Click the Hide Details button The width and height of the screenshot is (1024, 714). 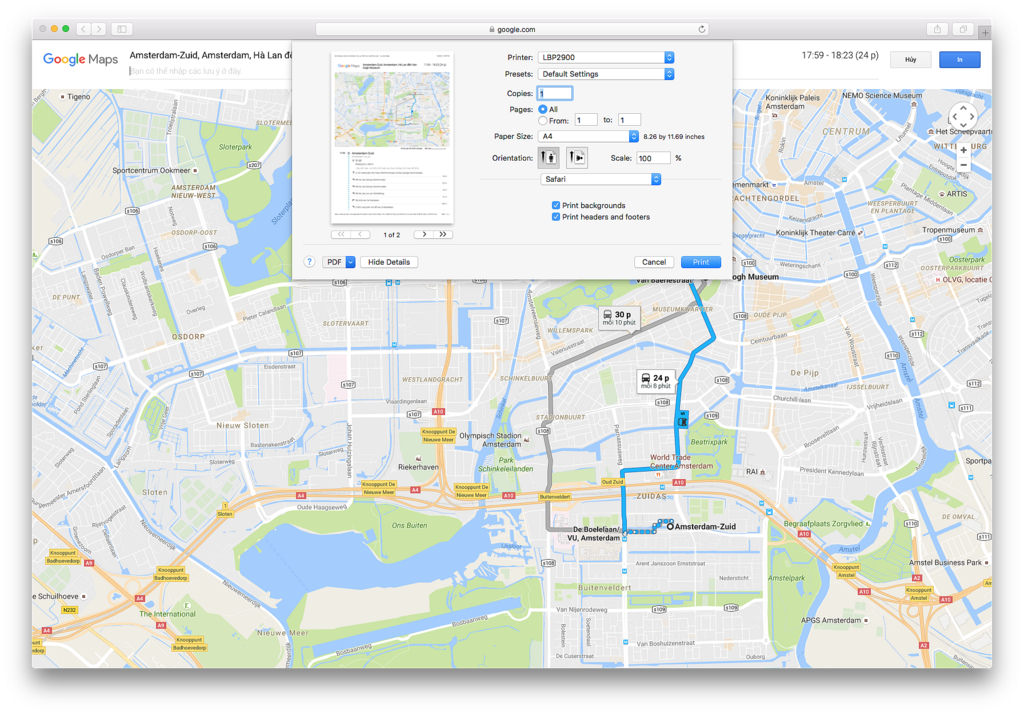click(389, 262)
